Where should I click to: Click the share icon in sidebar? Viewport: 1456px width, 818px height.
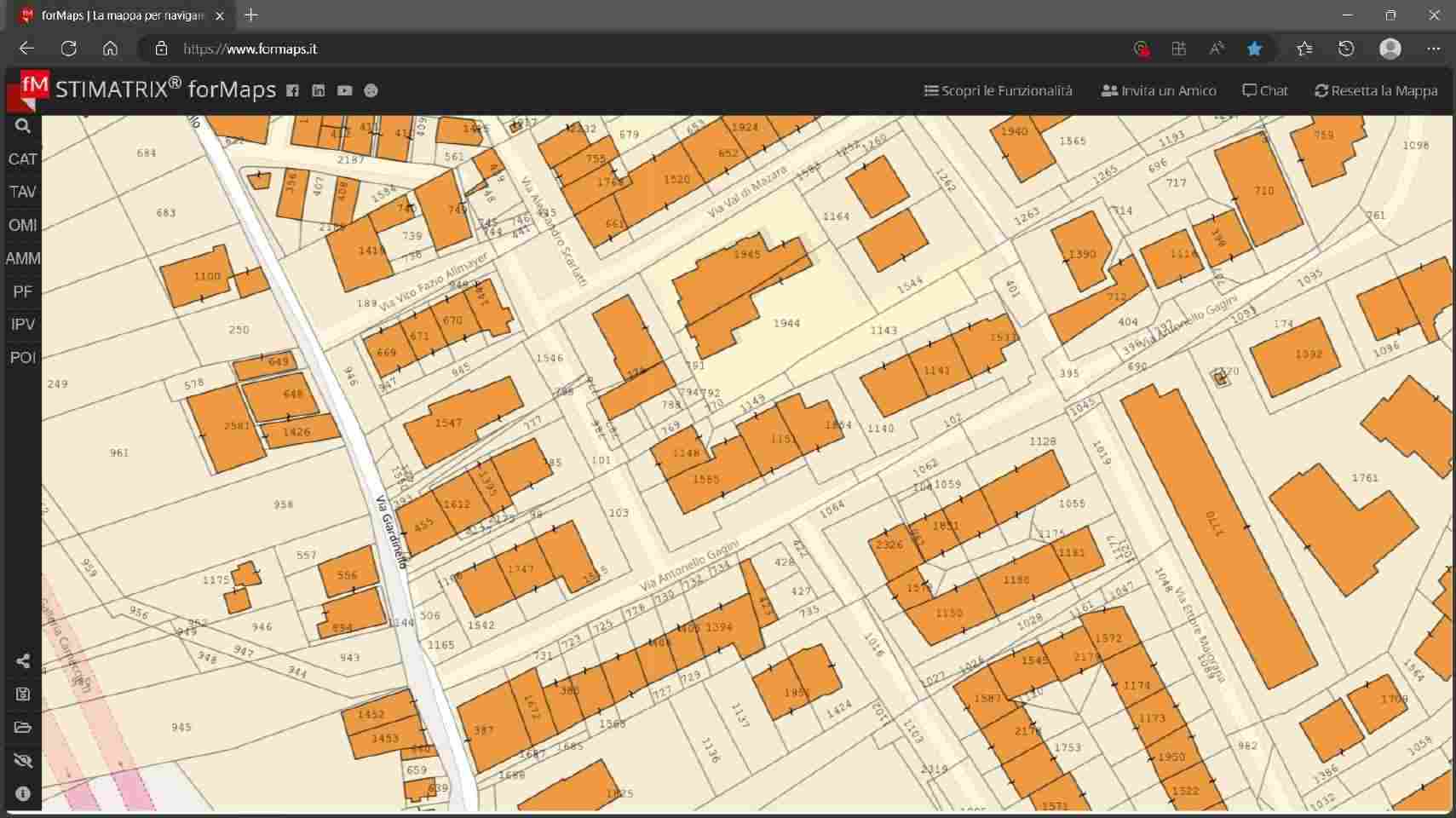coord(23,661)
